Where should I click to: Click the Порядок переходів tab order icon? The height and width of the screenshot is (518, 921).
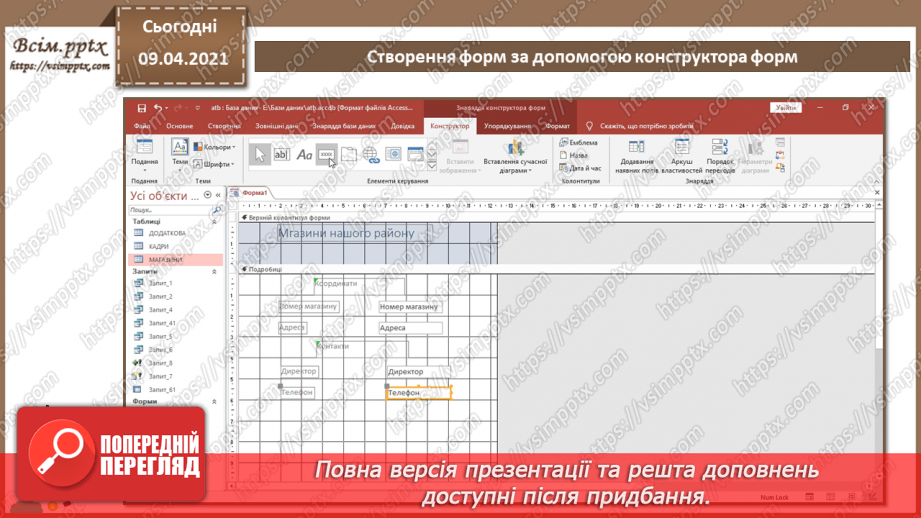(720, 155)
